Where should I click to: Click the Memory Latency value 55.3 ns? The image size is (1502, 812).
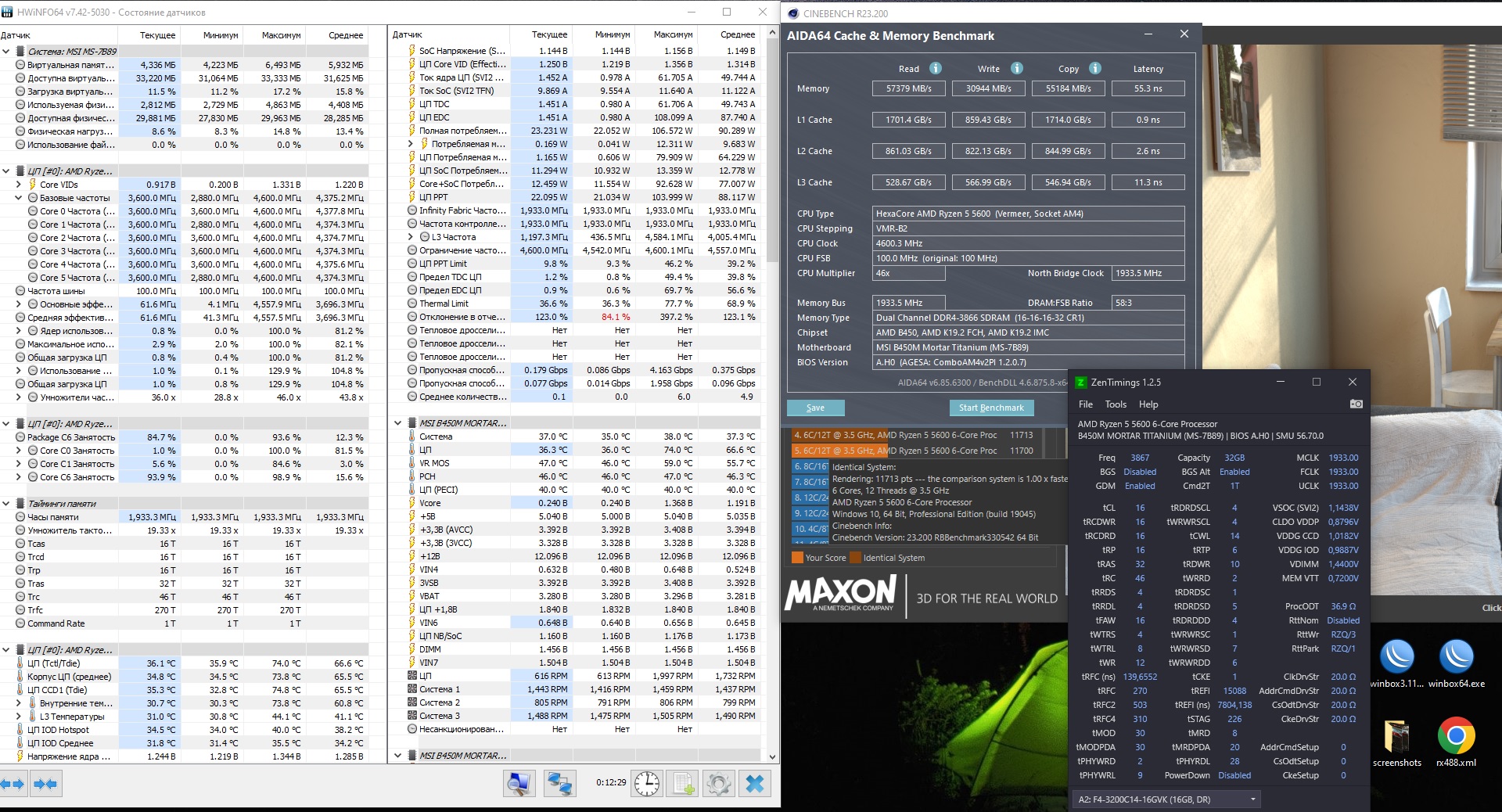[x=1148, y=88]
